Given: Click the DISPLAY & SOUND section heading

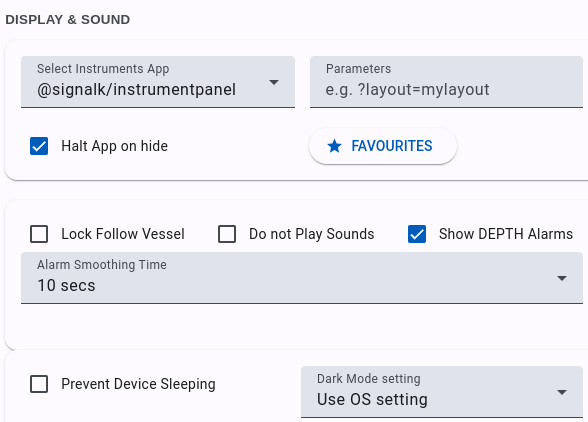Looking at the screenshot, I should point(68,20).
